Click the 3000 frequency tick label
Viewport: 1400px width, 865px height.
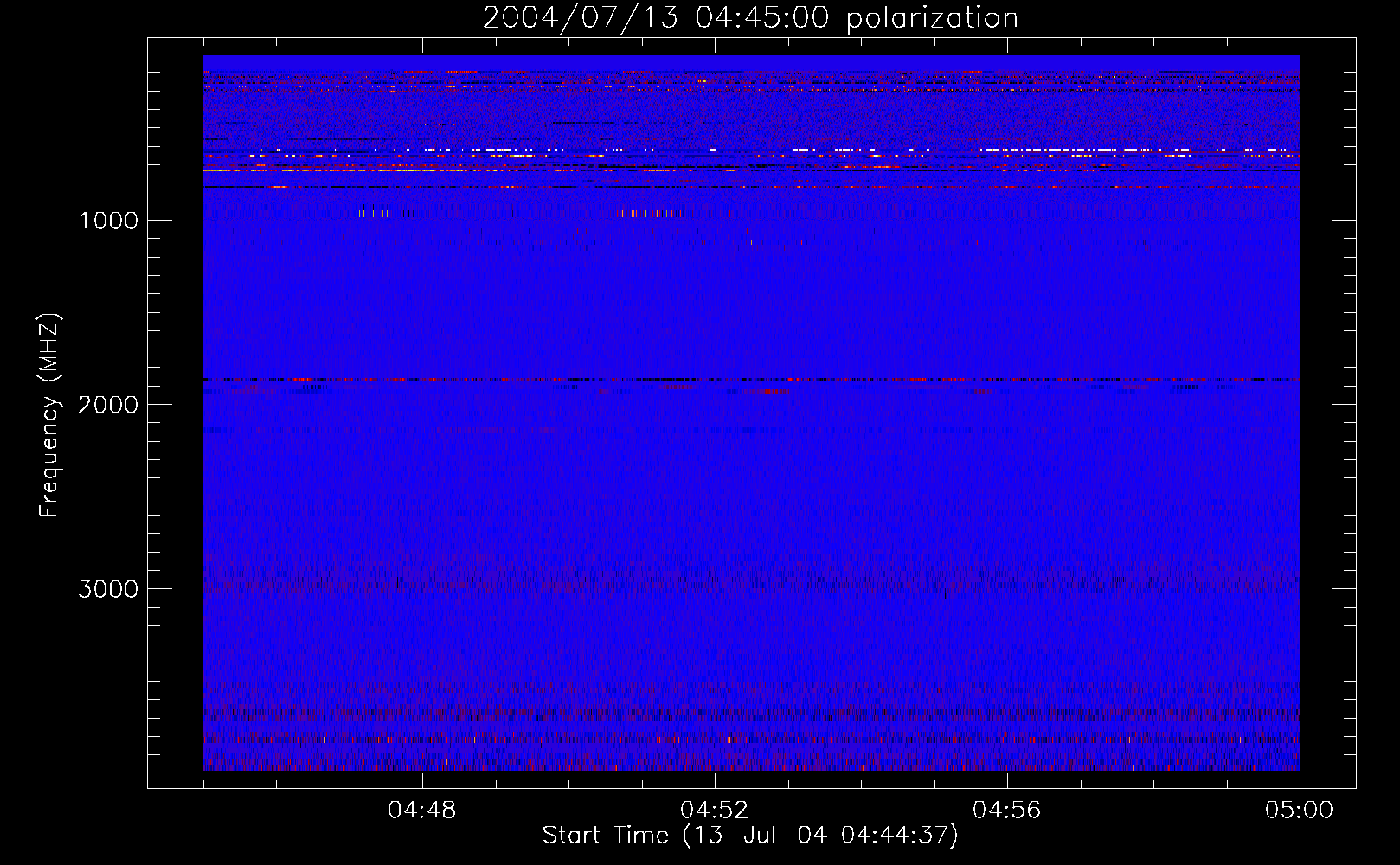[x=108, y=589]
